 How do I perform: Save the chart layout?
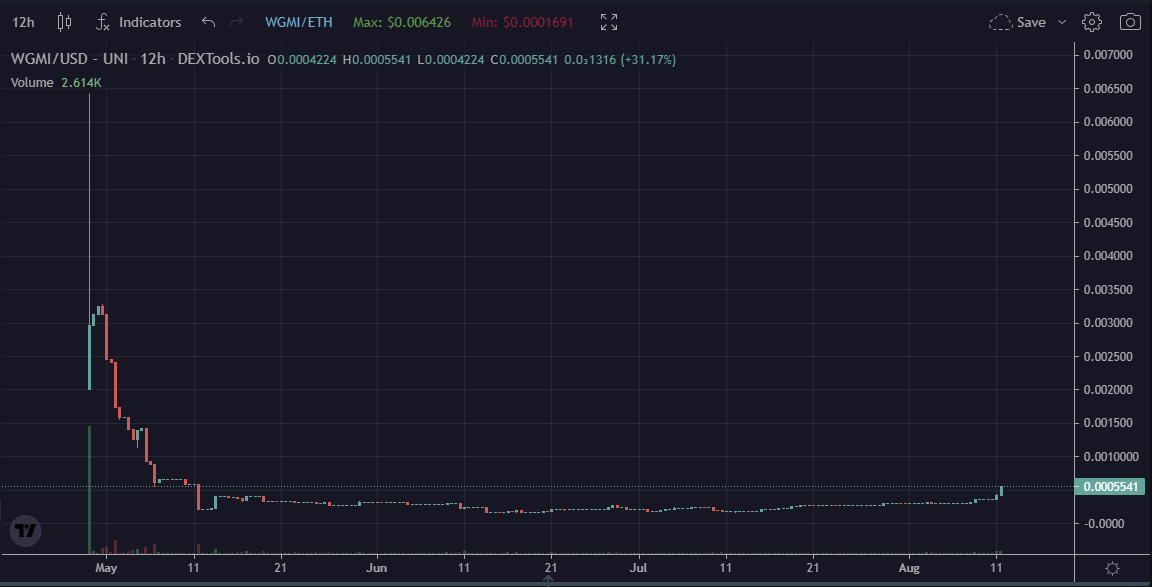point(1018,22)
